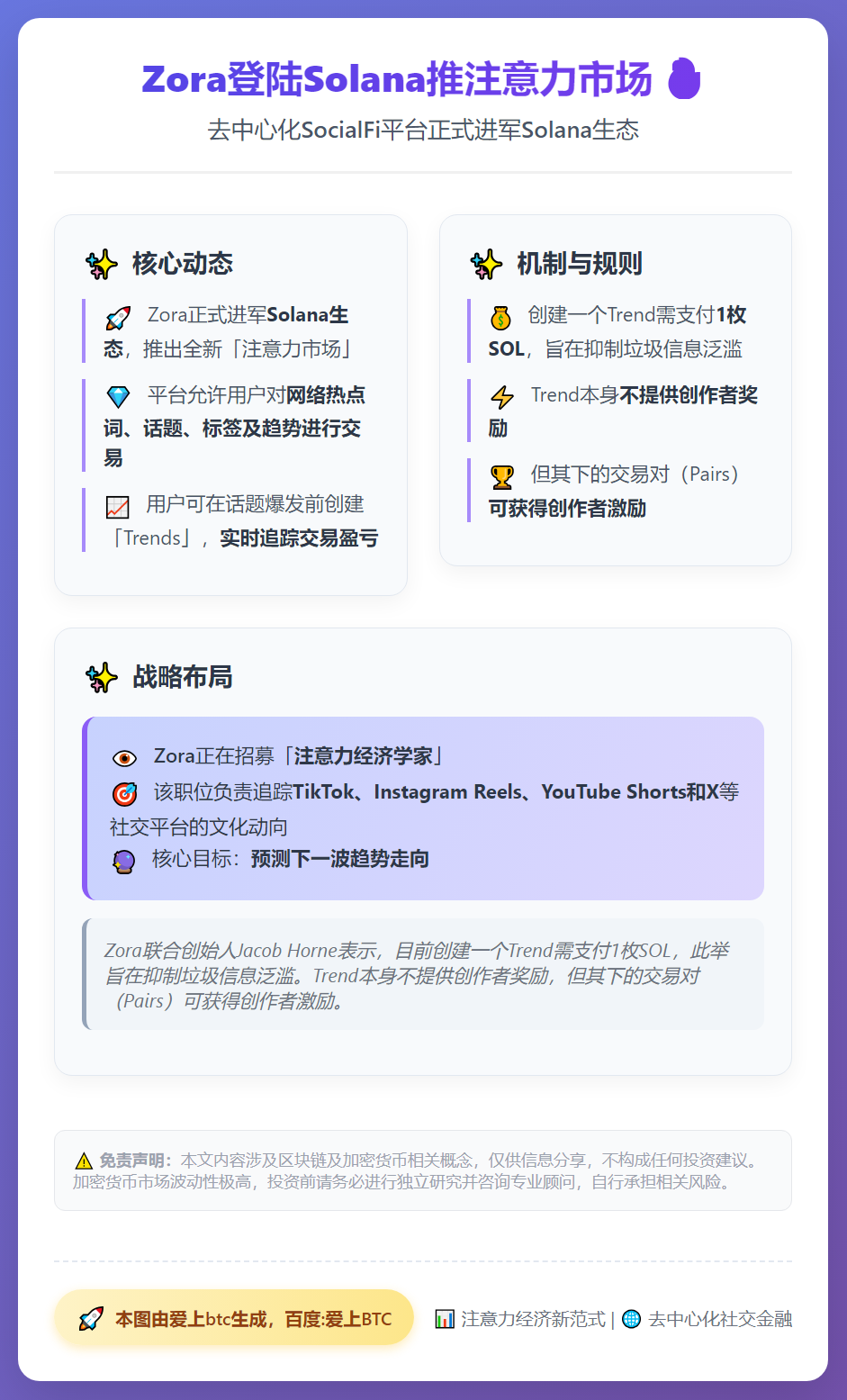The image size is (847, 1400).
Task: Click the text 预测下一波趋势走向
Action: 340,859
